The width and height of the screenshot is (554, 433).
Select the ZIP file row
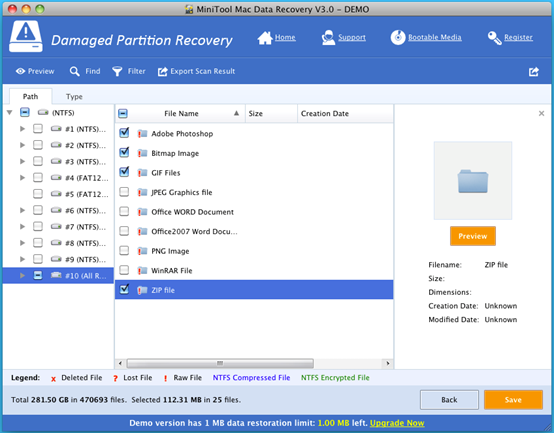254,290
